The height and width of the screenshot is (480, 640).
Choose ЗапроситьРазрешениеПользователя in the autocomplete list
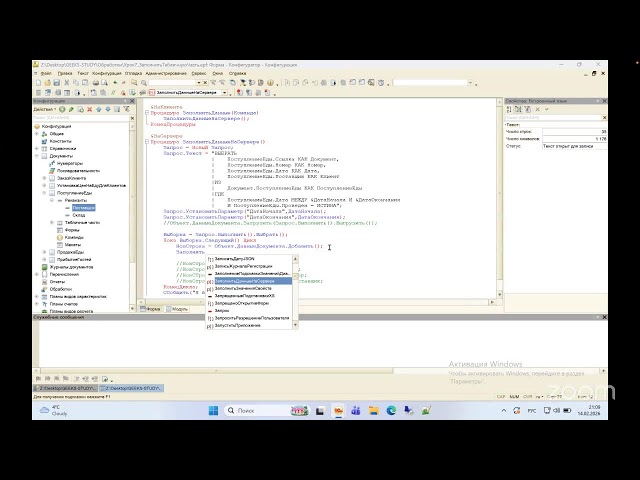249,318
